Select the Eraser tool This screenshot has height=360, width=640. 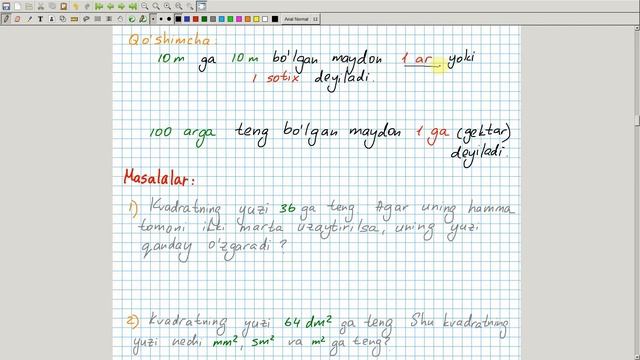click(18, 19)
